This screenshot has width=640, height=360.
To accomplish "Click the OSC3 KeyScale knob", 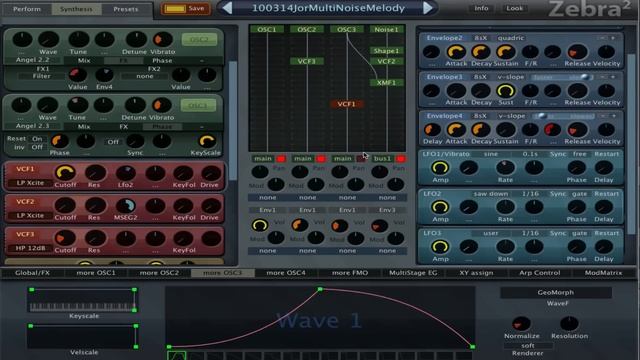I will [207, 141].
